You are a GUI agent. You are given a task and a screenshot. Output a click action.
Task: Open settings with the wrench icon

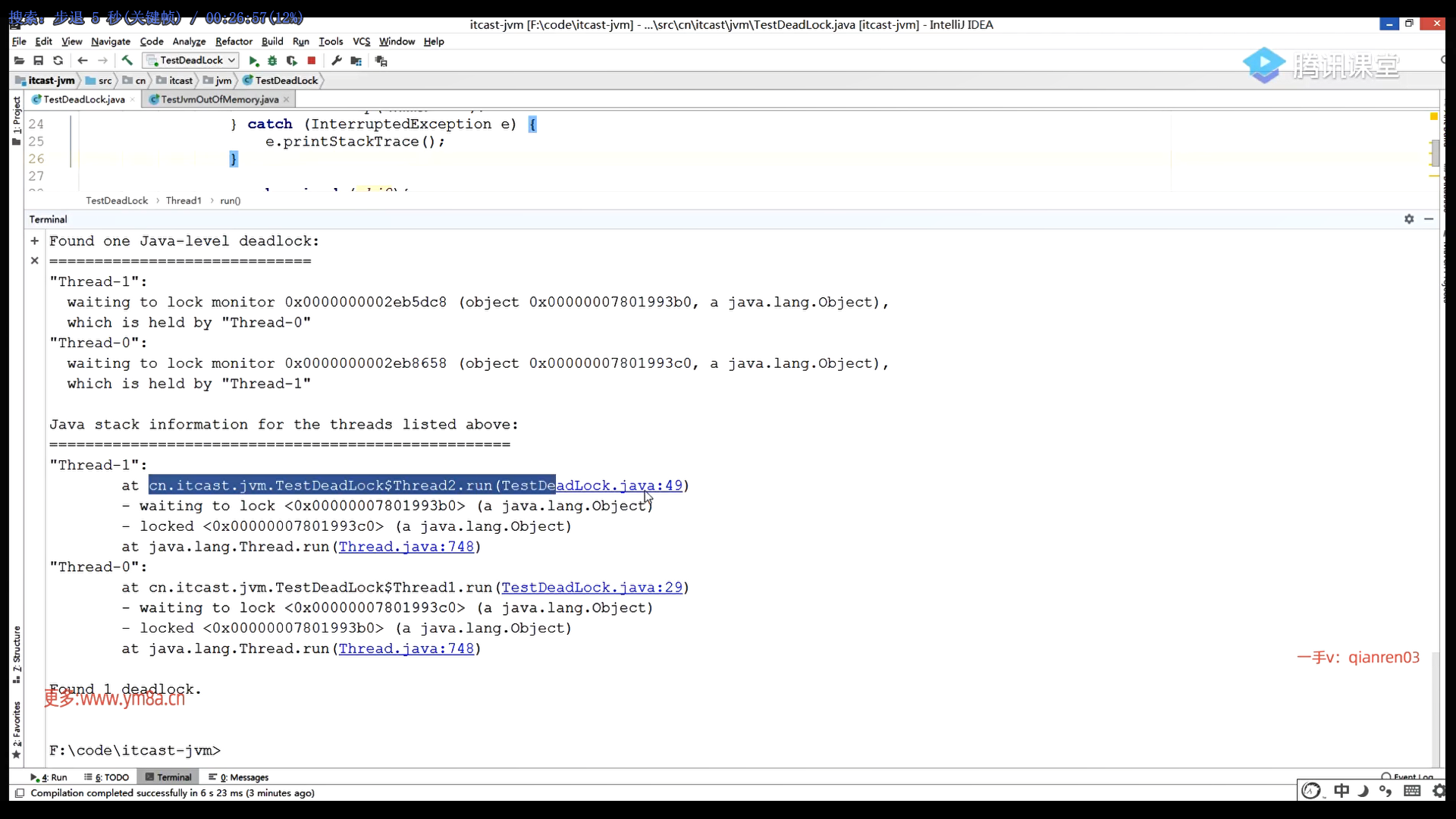point(337,61)
